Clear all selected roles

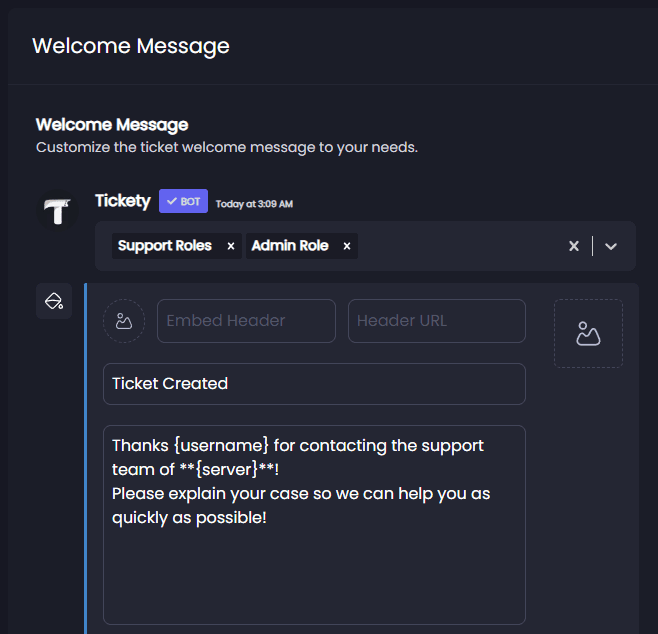click(574, 246)
